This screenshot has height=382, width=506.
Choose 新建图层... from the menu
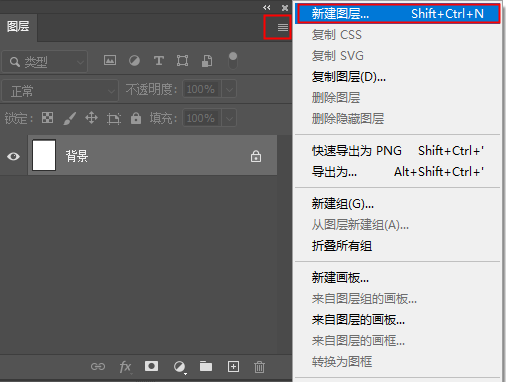[399, 14]
